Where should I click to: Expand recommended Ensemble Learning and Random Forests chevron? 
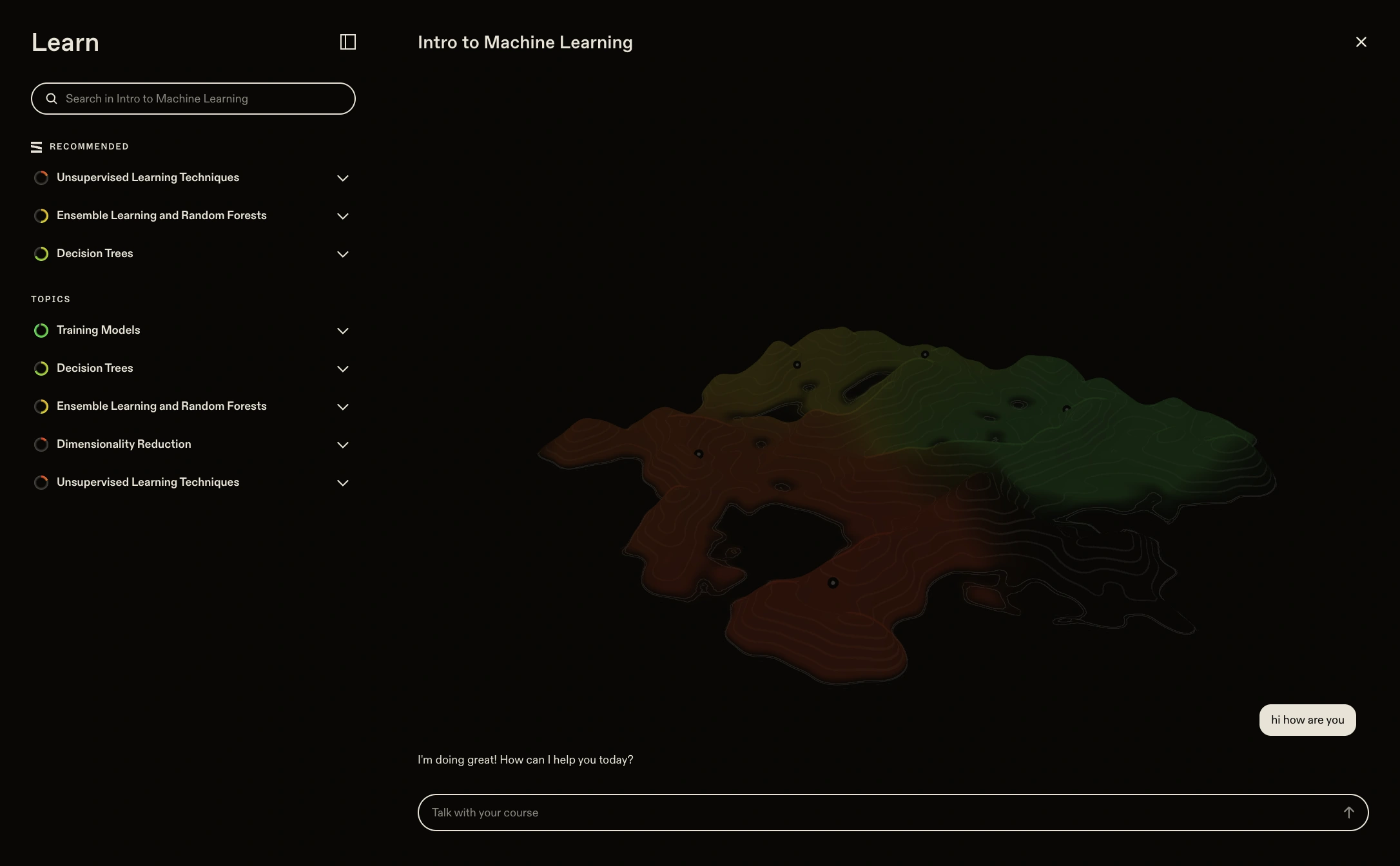[x=343, y=216]
